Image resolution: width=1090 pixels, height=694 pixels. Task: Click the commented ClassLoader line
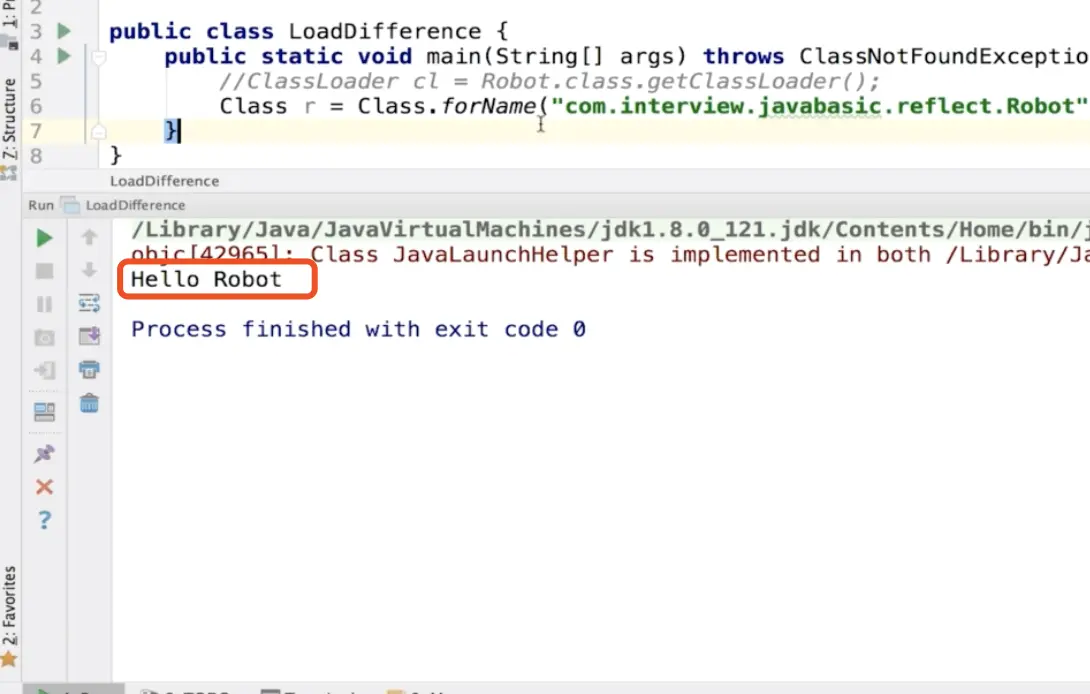549,81
